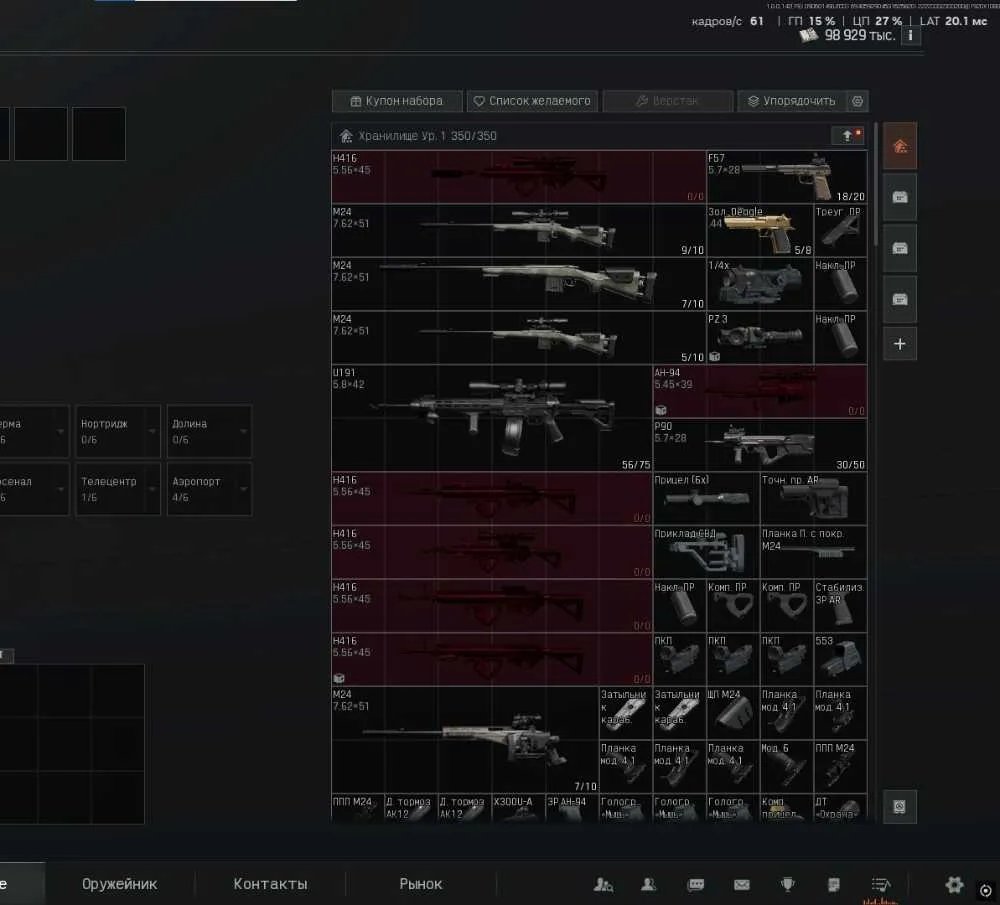Open sort settings gear beside Упорядочить
Image resolution: width=1000 pixels, height=905 pixels.
(x=858, y=101)
